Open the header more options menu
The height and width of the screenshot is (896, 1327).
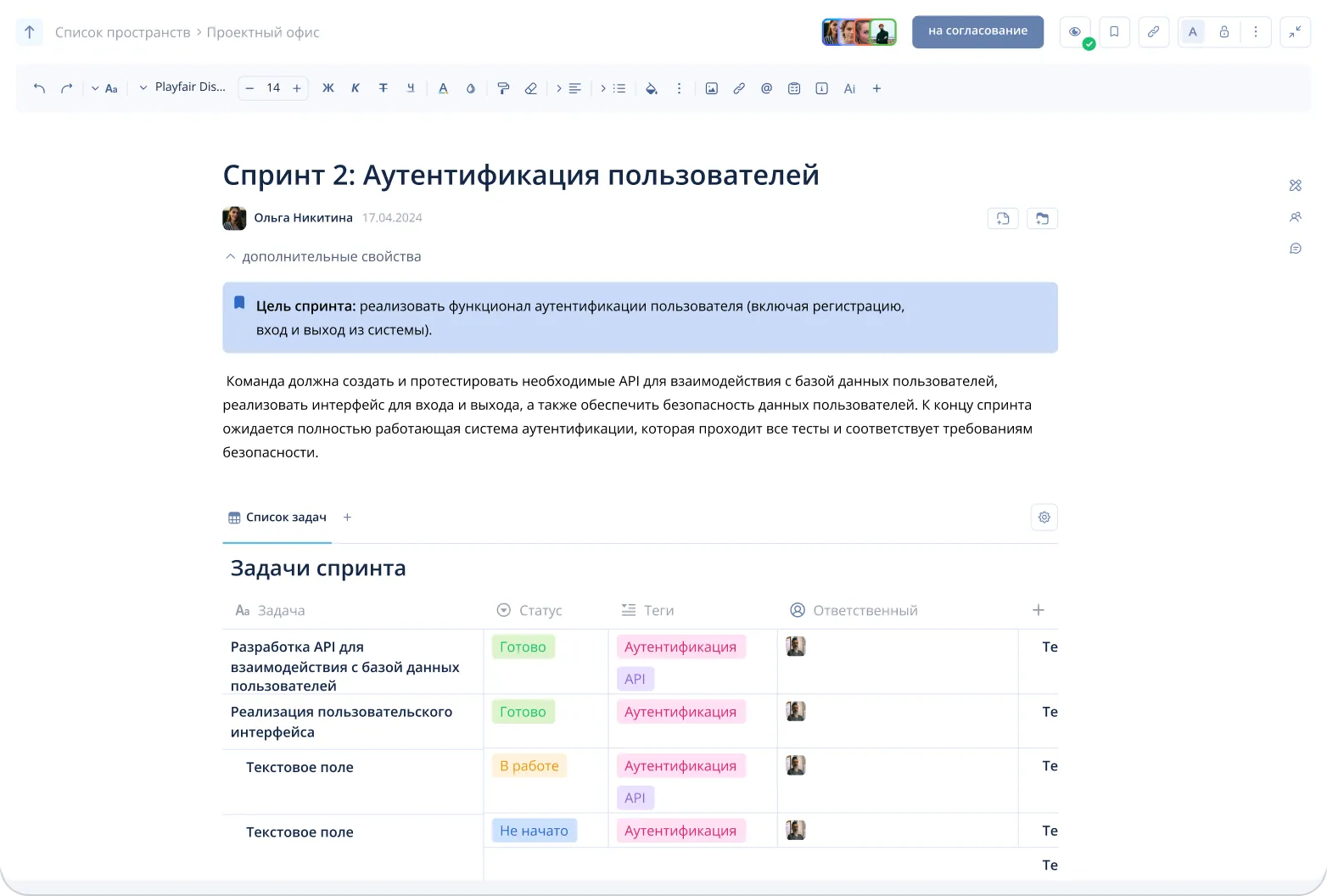1256,32
